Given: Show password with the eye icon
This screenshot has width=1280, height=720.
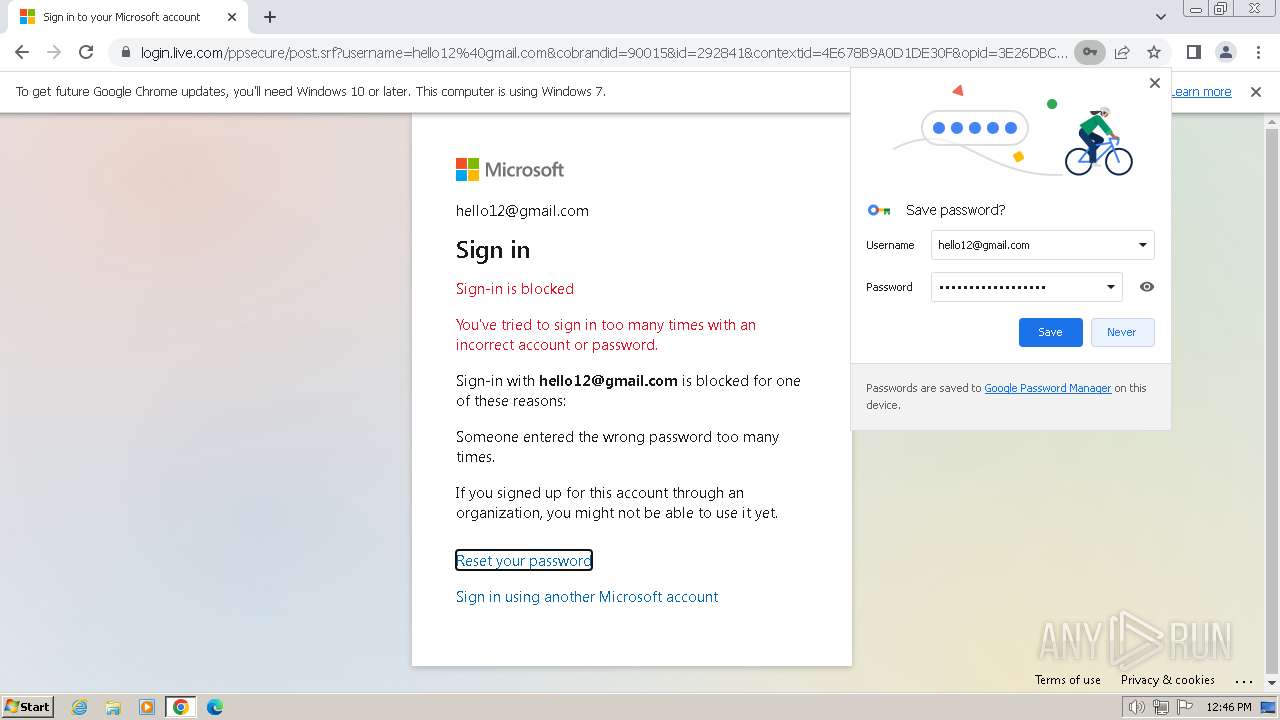Looking at the screenshot, I should coord(1147,287).
